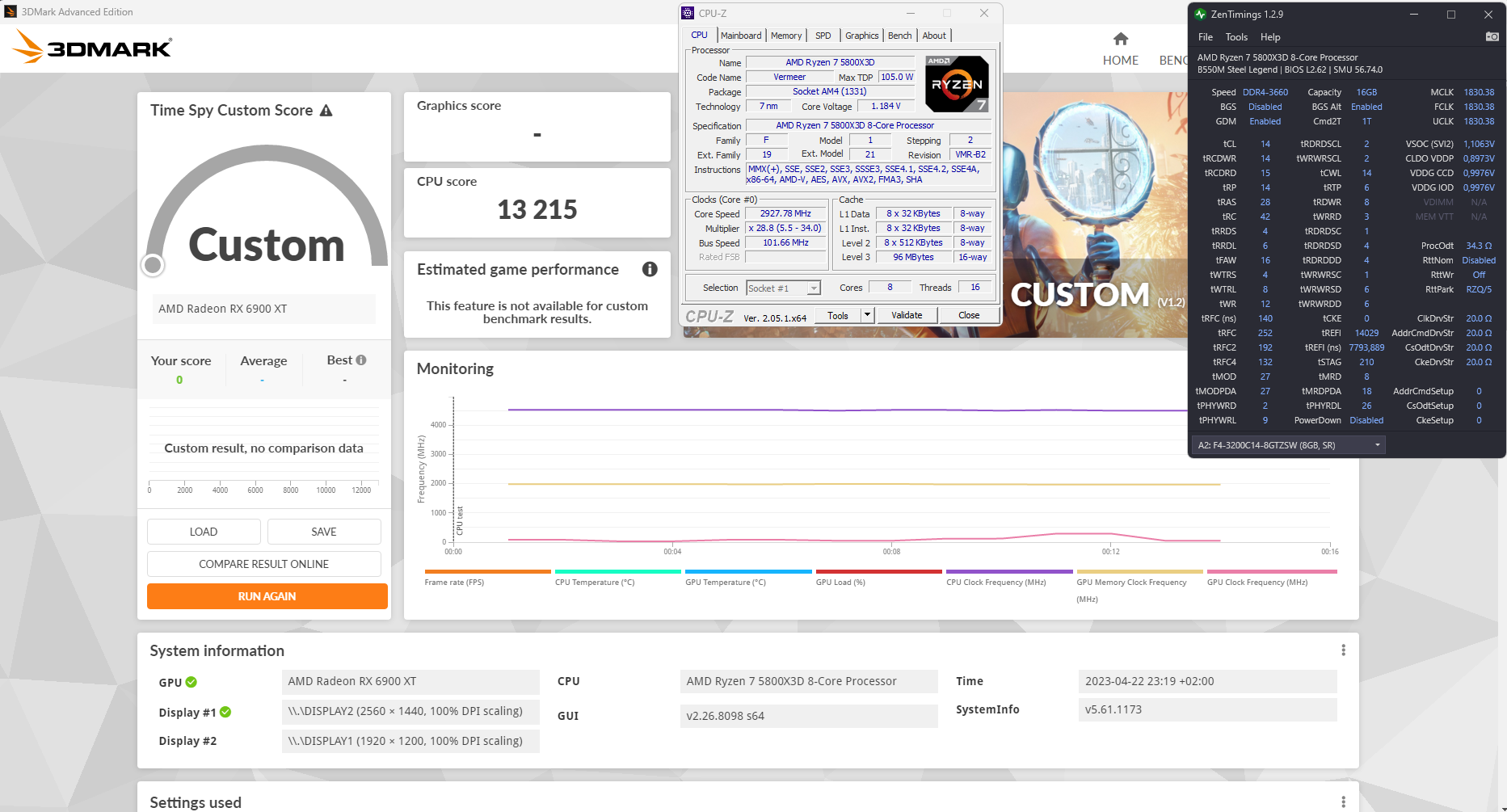The image size is (1507, 812).
Task: Click the gauge handle on the score dial
Action: [x=153, y=265]
